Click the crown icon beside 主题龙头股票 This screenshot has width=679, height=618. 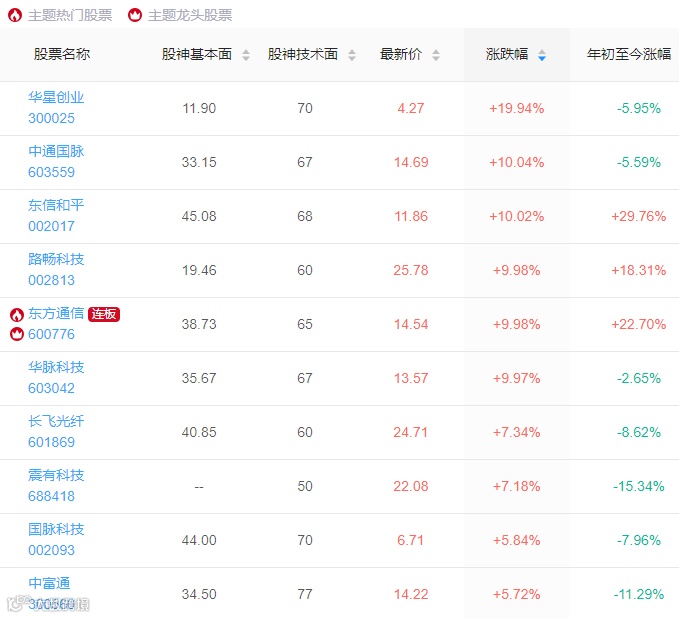click(135, 16)
